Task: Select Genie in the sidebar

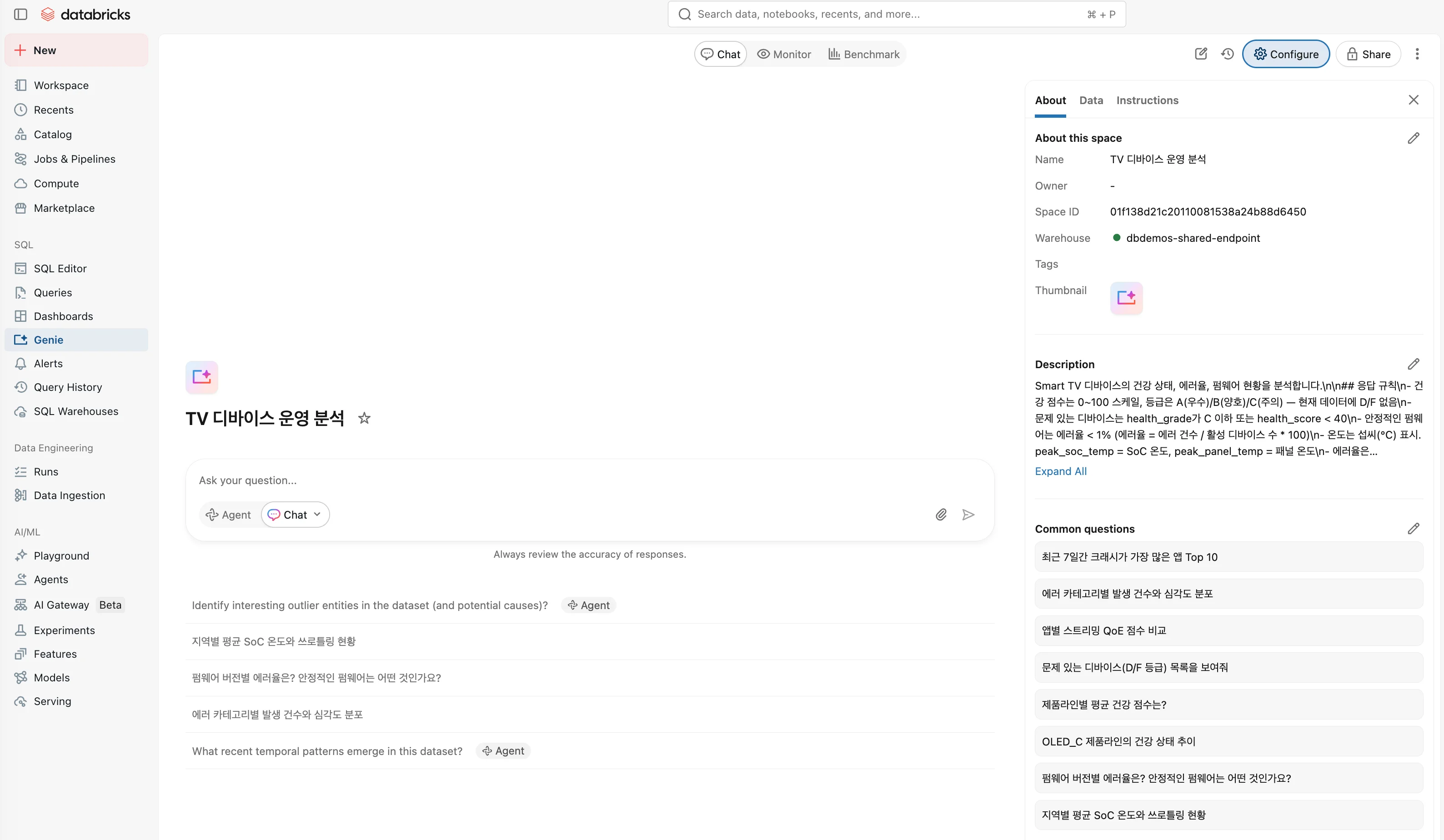Action: (76, 340)
